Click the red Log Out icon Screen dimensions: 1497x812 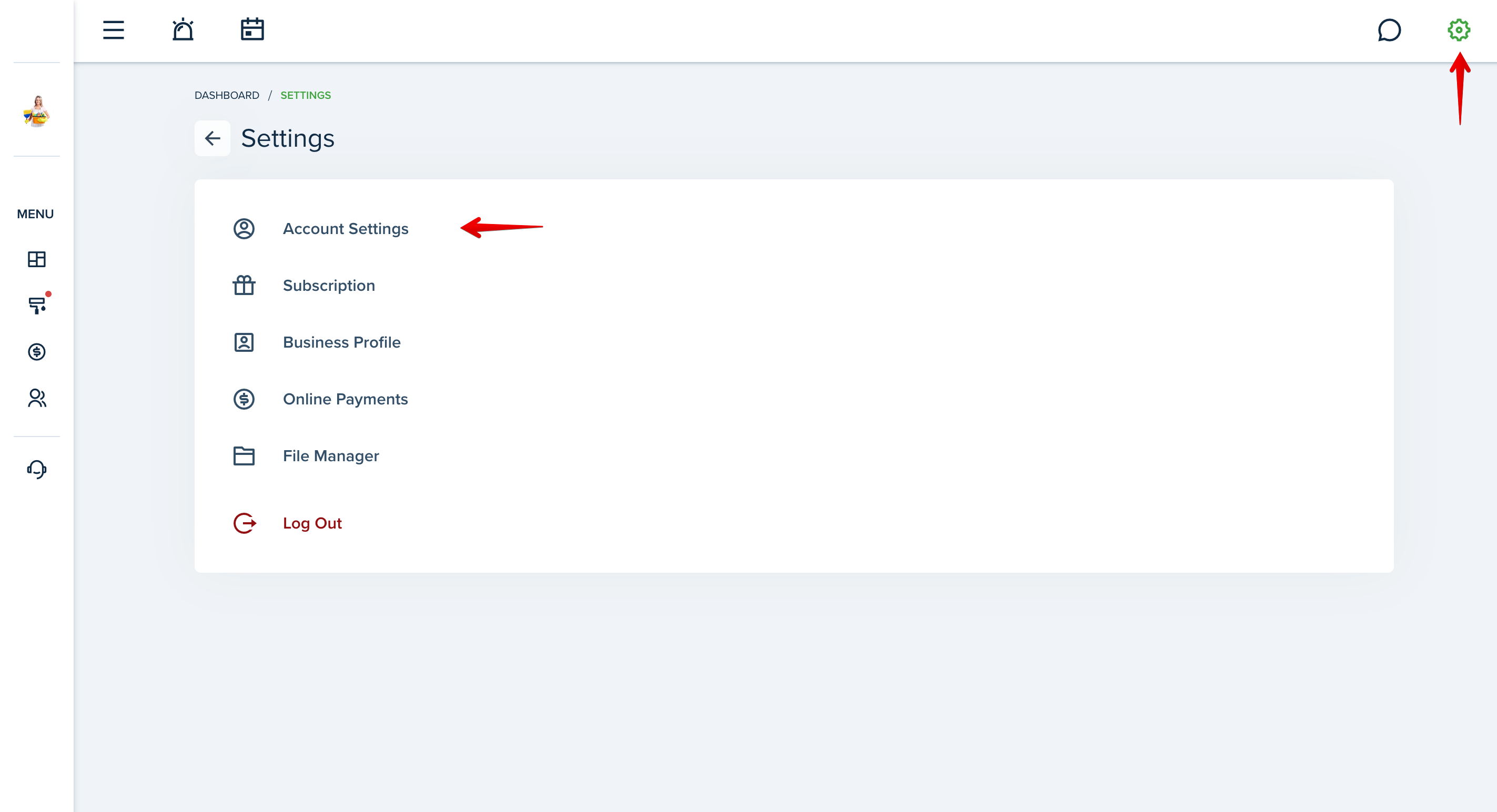(x=245, y=523)
